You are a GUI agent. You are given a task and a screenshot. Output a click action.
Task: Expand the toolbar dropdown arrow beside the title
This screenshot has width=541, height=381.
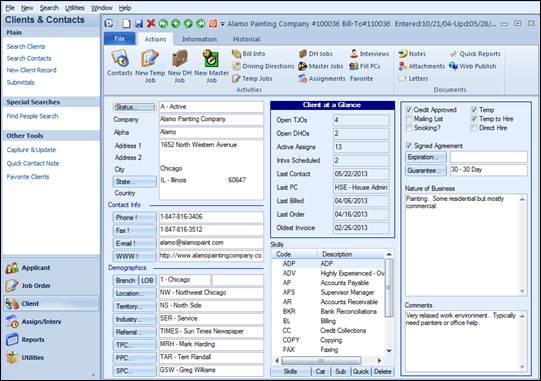[223, 24]
